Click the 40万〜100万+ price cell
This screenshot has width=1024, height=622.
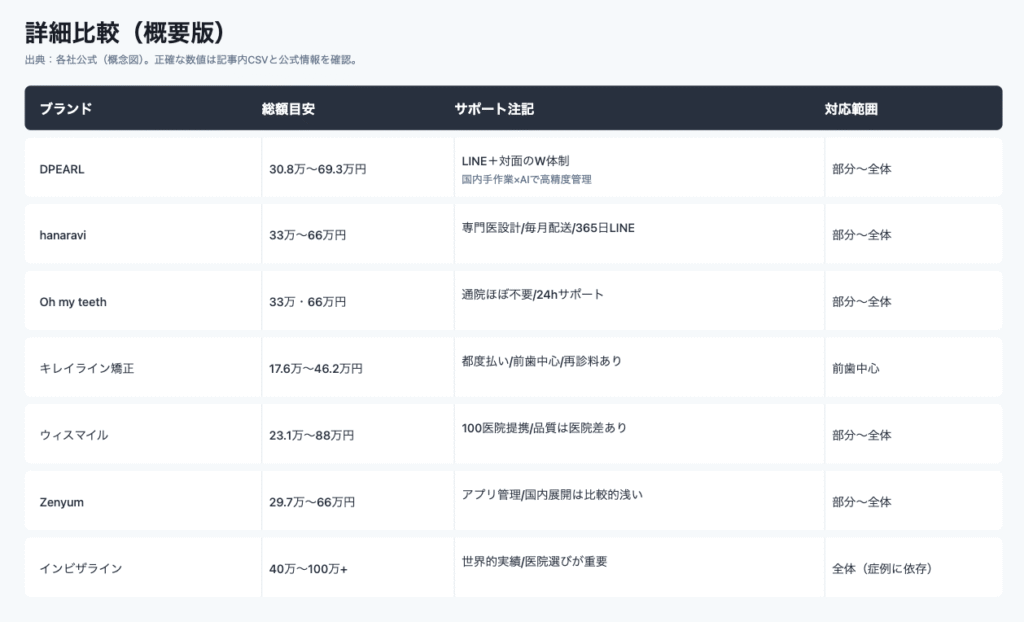click(308, 568)
